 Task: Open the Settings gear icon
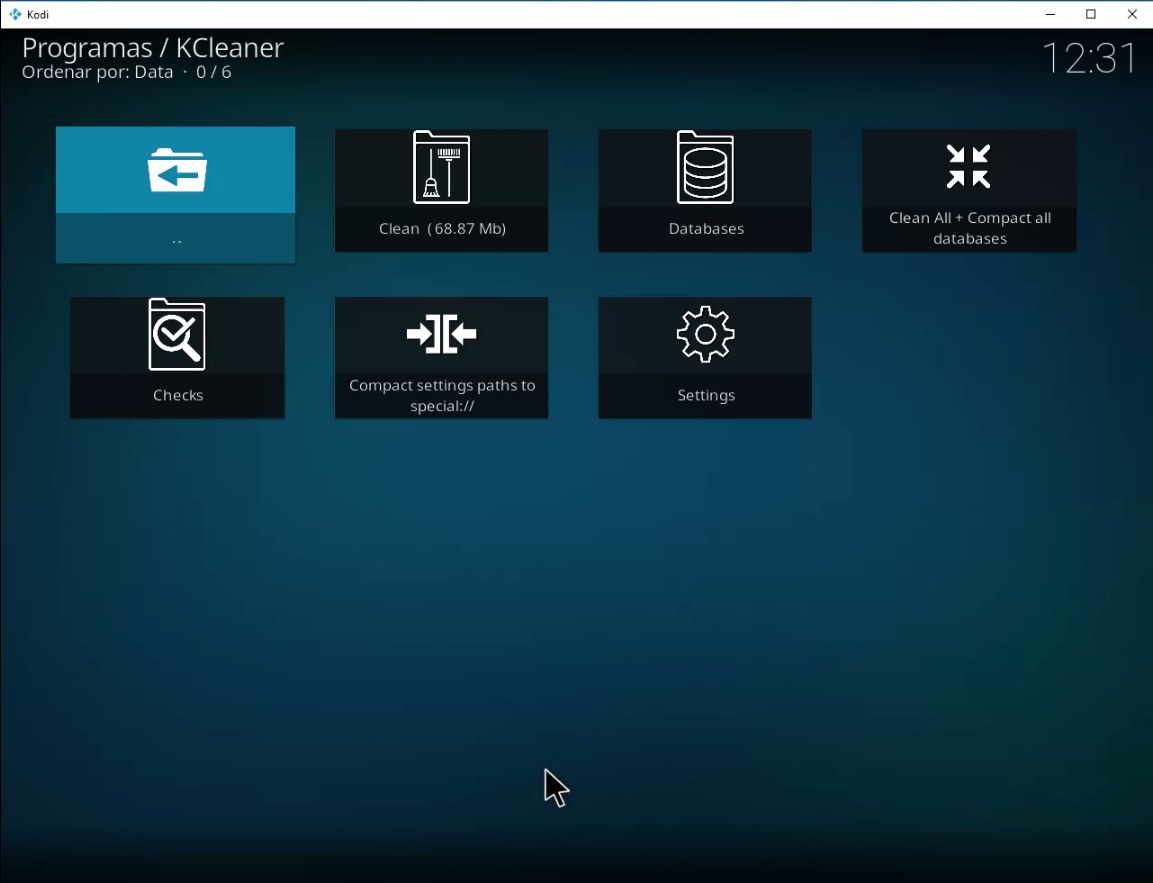[x=705, y=334]
